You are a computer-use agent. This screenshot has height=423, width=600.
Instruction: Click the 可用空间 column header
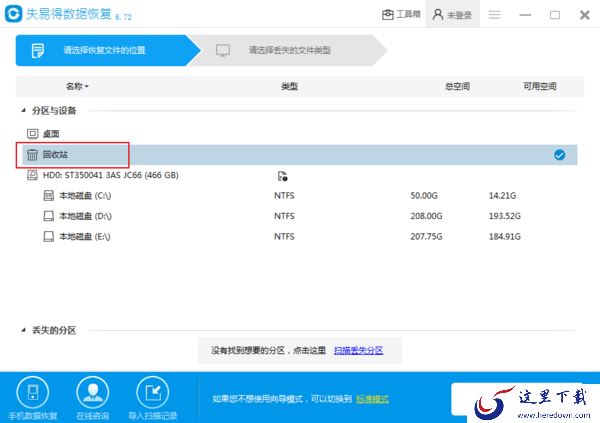pyautogui.click(x=540, y=86)
